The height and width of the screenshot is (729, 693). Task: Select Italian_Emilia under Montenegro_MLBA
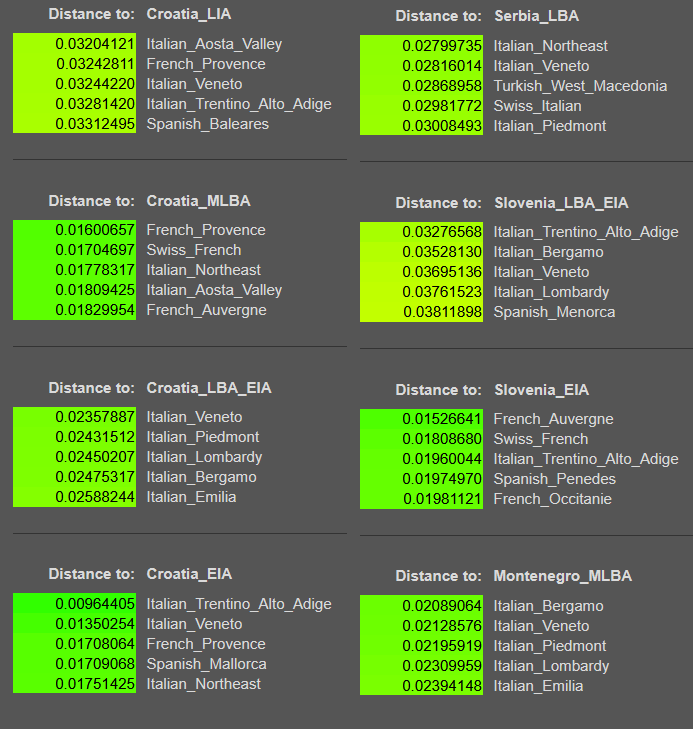538,686
